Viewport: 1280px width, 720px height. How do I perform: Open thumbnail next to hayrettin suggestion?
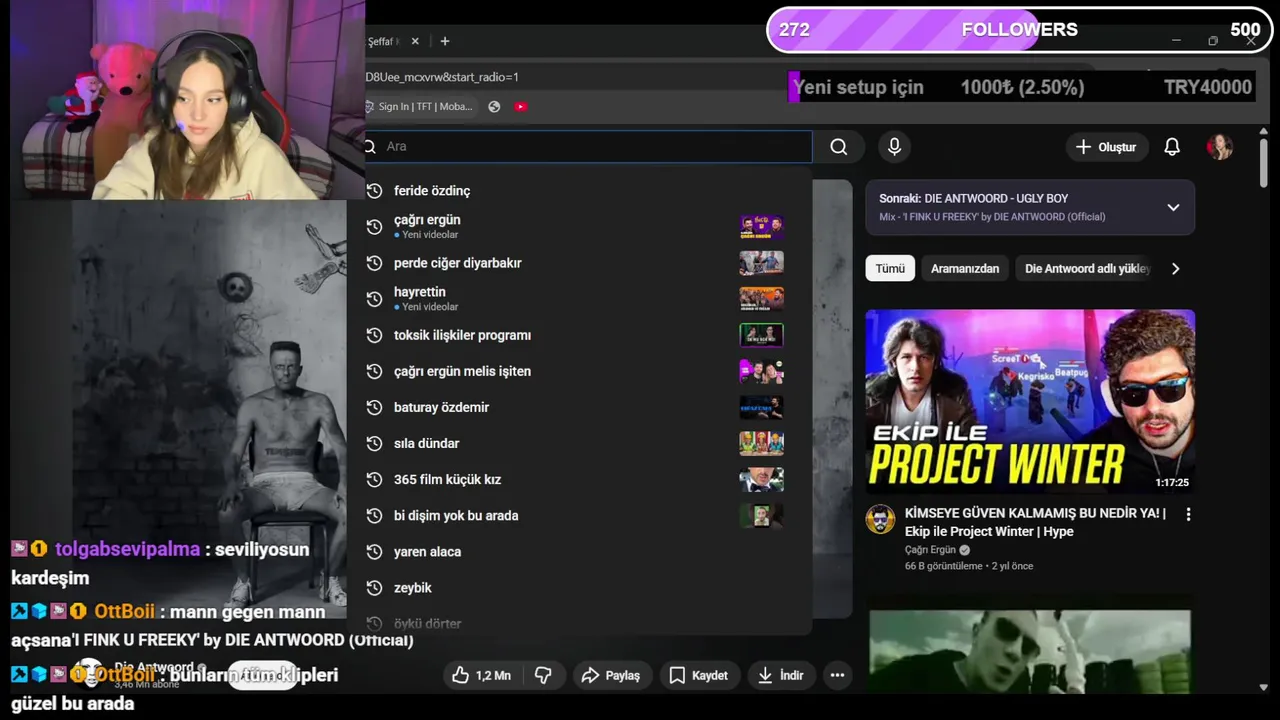tap(761, 298)
